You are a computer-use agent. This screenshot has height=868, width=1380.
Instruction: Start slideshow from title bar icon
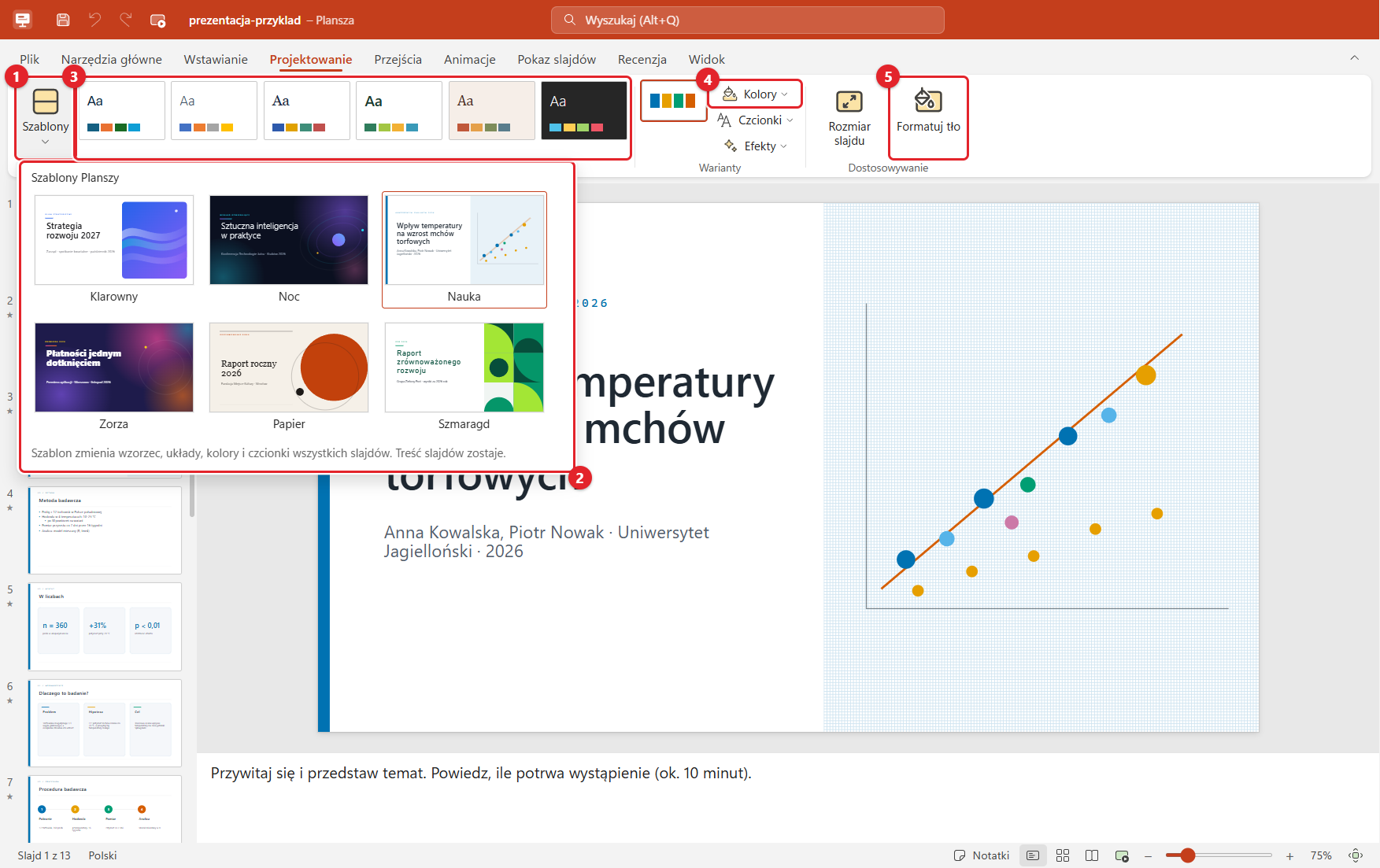[157, 20]
